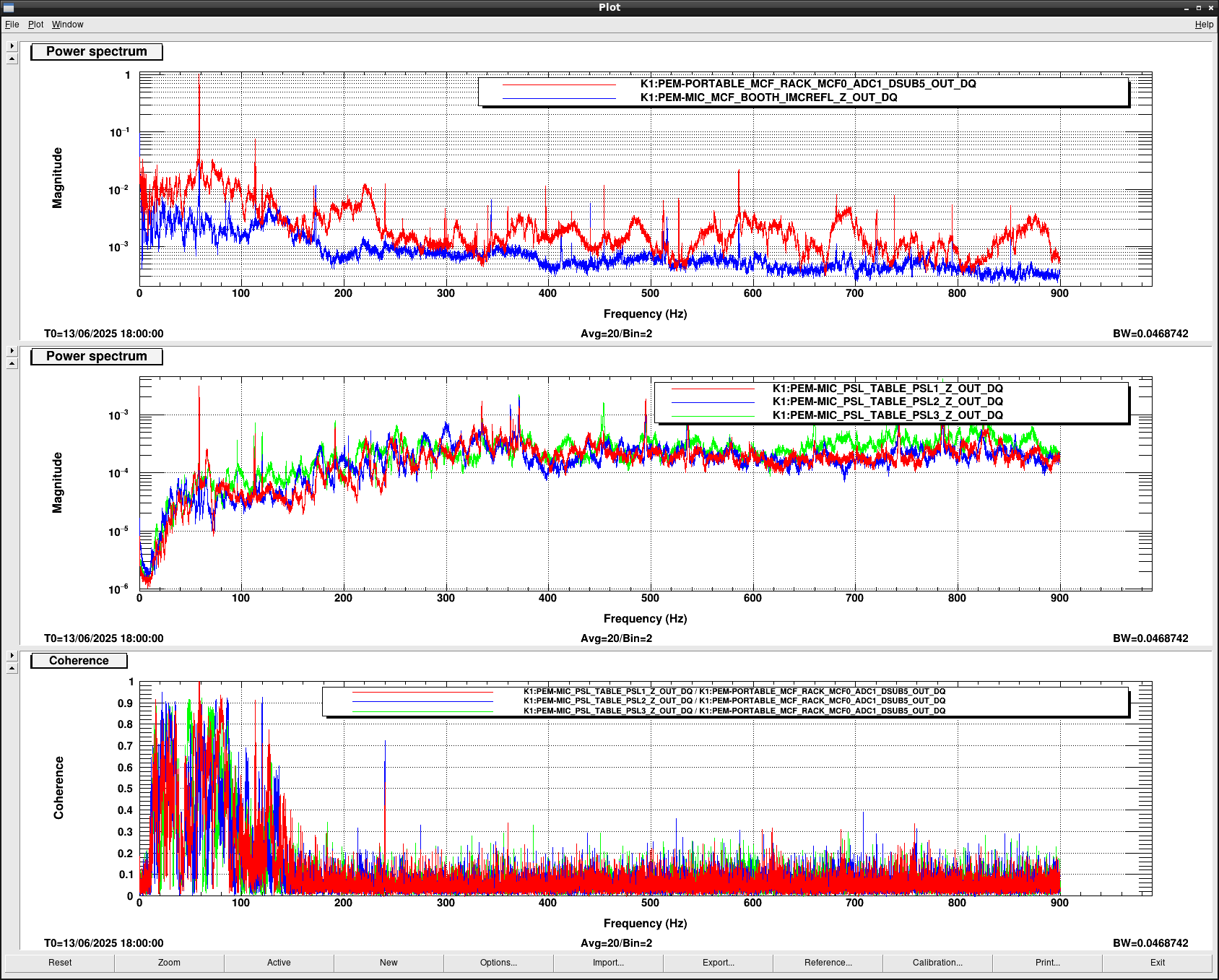Click the vertical Coherence y-axis label
The width and height of the screenshot is (1219, 980).
[58, 788]
